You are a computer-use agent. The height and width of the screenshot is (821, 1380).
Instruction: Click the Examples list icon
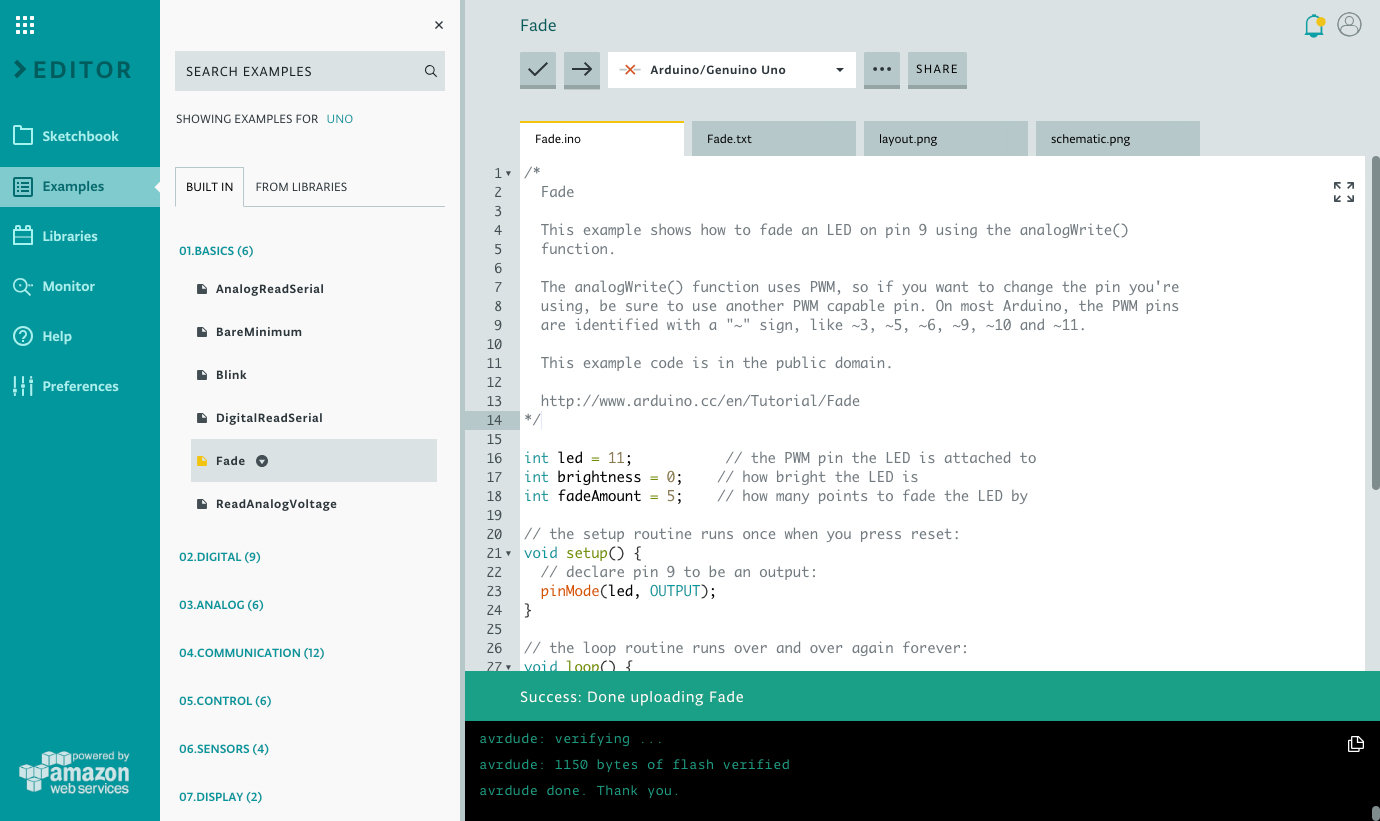[23, 186]
